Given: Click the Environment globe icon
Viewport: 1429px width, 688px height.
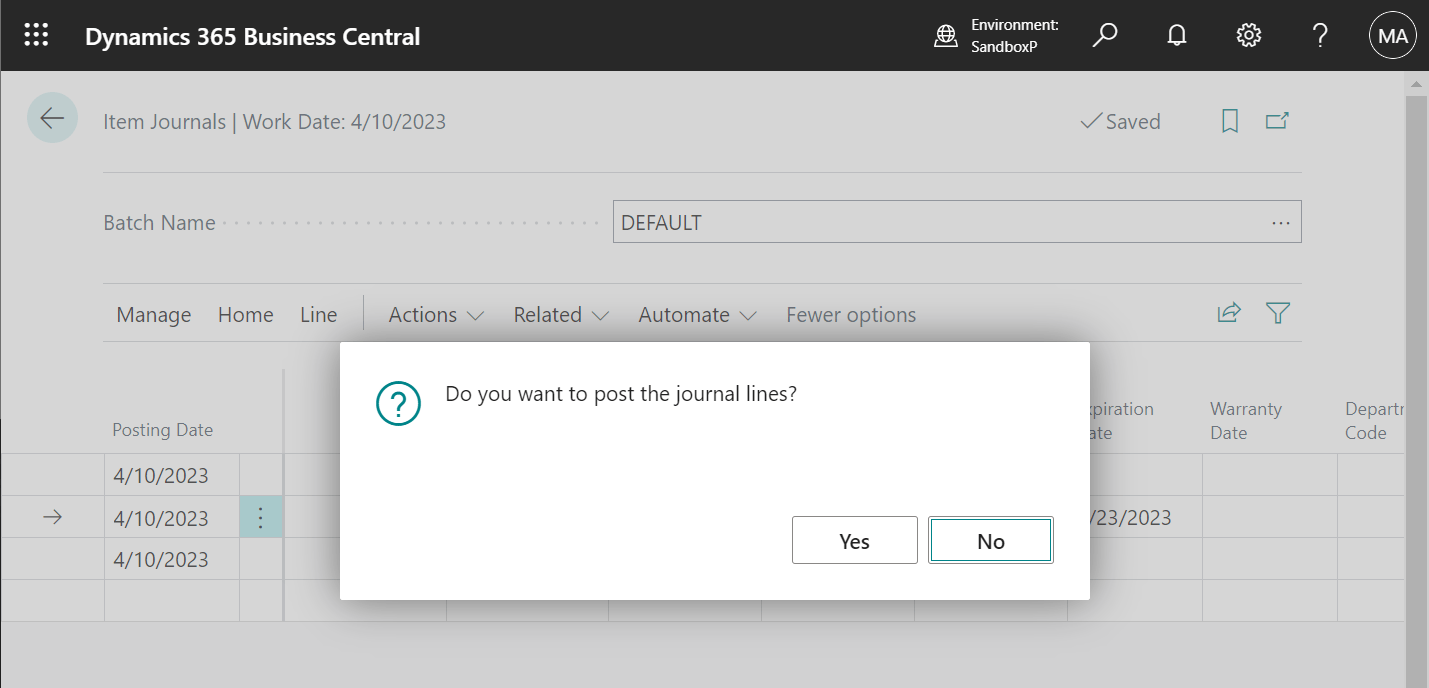Looking at the screenshot, I should (946, 34).
